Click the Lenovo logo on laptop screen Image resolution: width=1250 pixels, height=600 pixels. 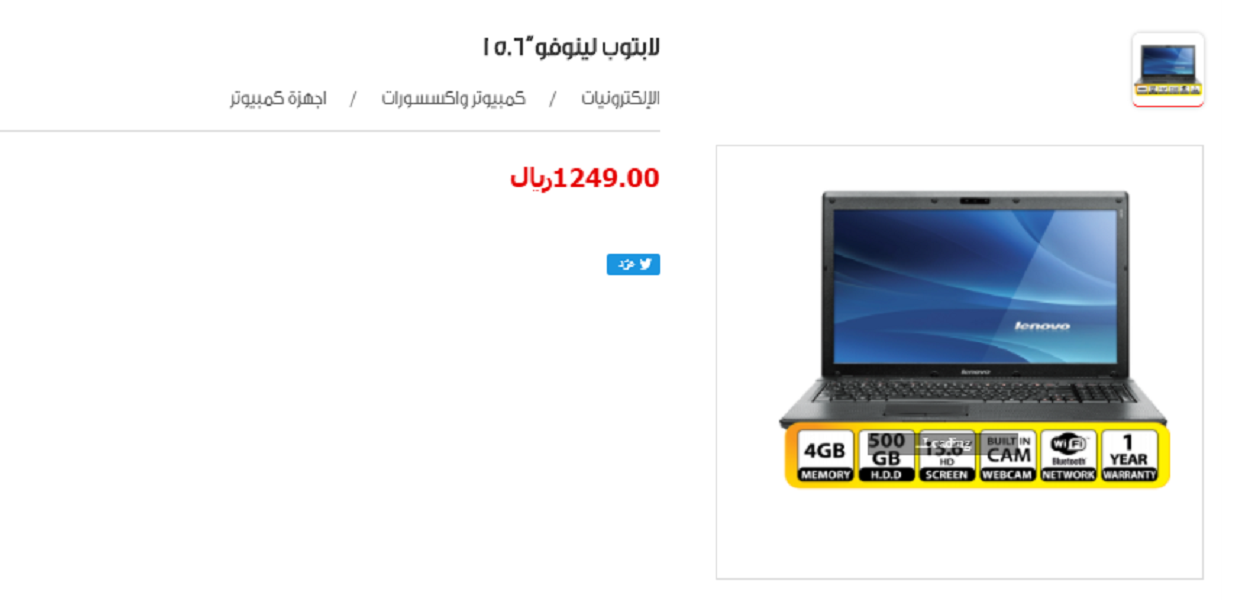(1042, 326)
